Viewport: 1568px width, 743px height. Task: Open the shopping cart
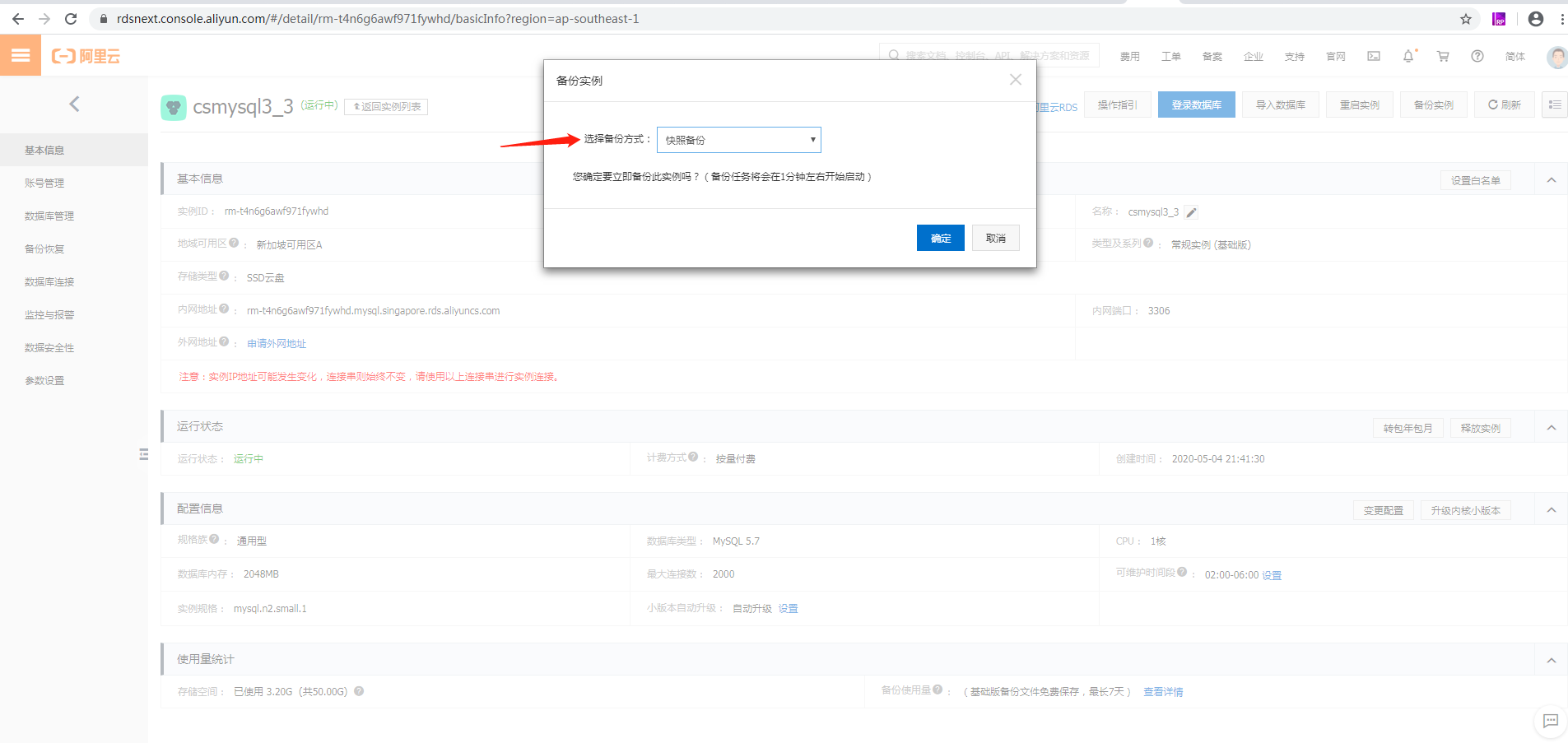pos(1442,56)
